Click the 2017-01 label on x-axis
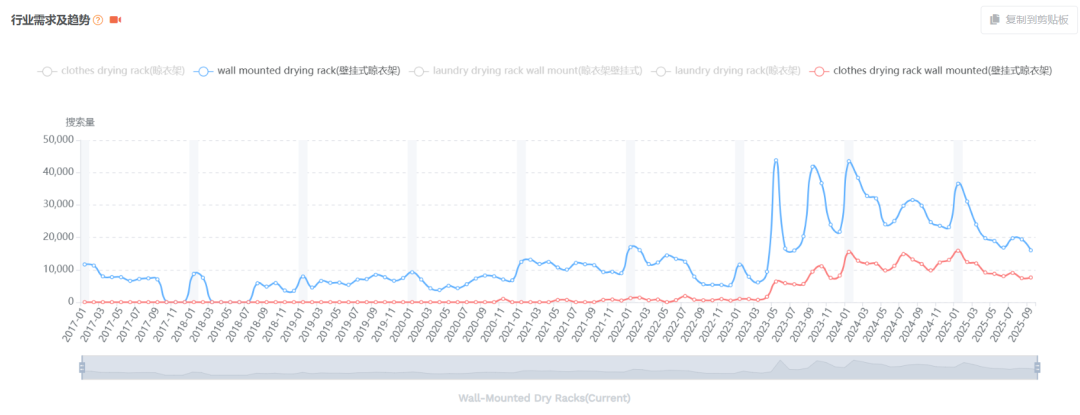This screenshot has width=1080, height=415. click(x=75, y=327)
